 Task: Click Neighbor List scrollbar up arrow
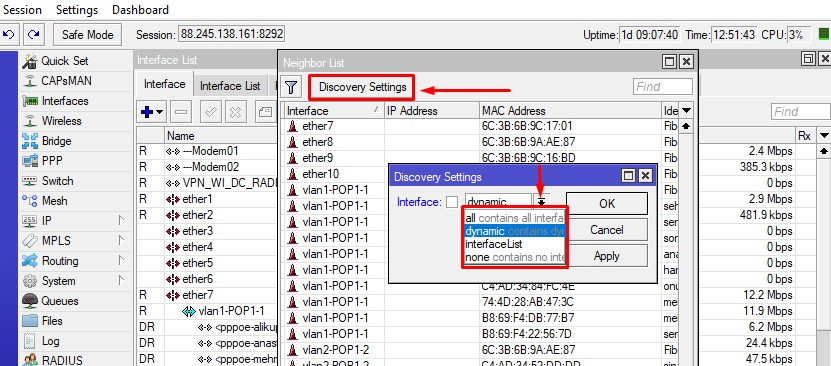click(686, 126)
